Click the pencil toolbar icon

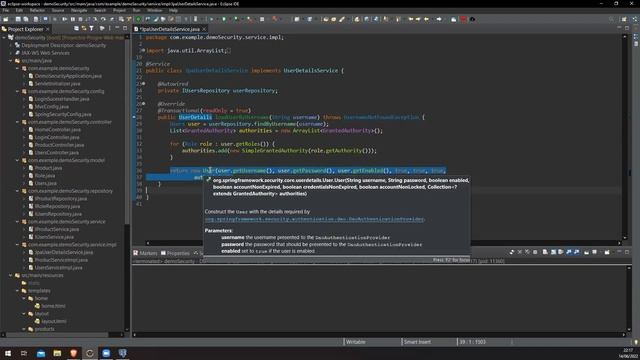pyautogui.click(x=342, y=19)
